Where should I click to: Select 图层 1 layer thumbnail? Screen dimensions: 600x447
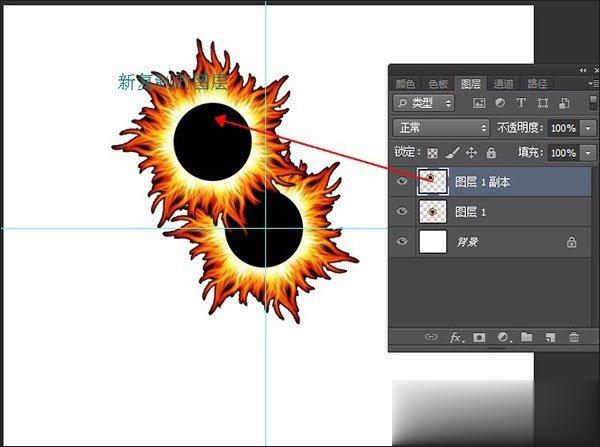433,211
